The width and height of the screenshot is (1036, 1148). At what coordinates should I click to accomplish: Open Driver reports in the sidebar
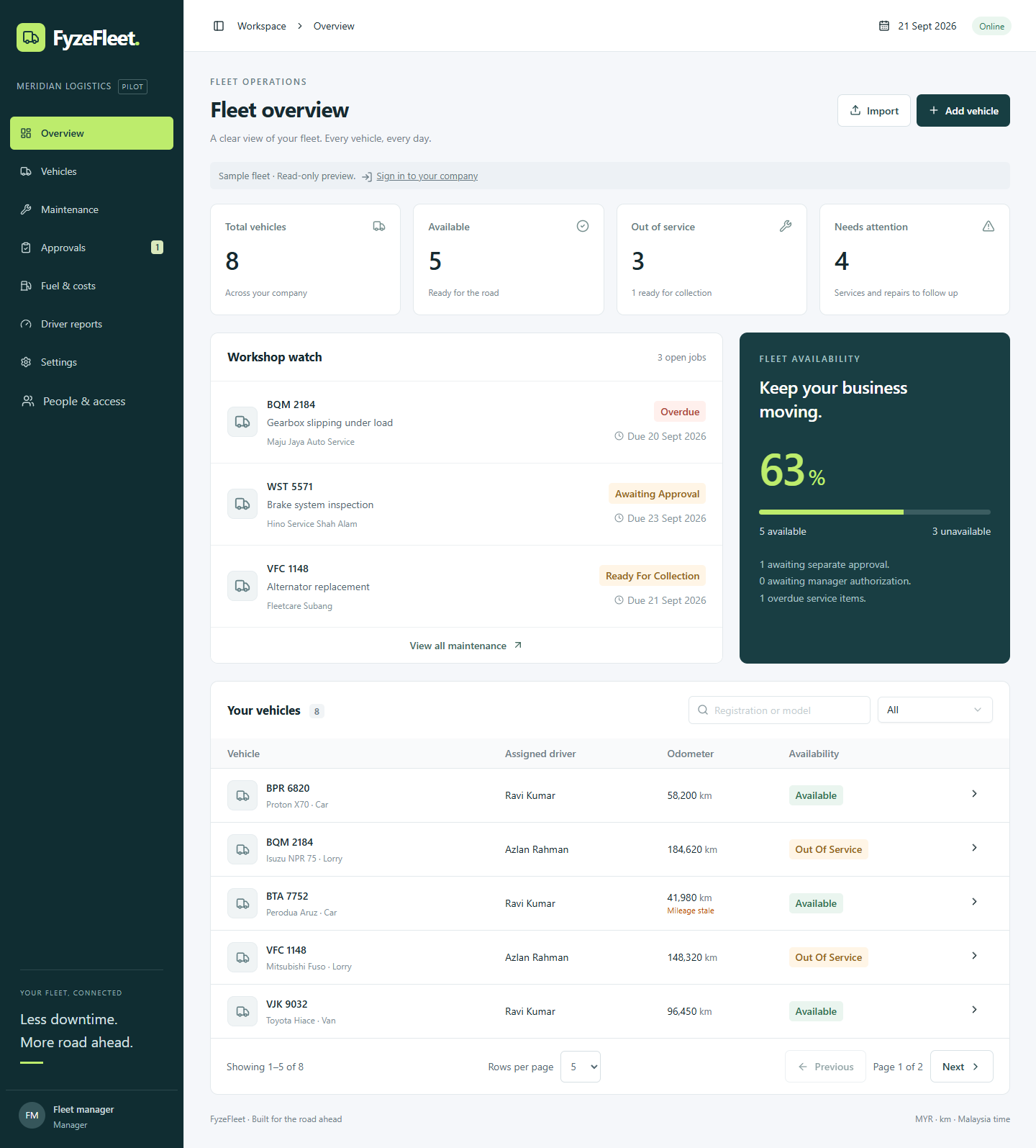[91, 324]
